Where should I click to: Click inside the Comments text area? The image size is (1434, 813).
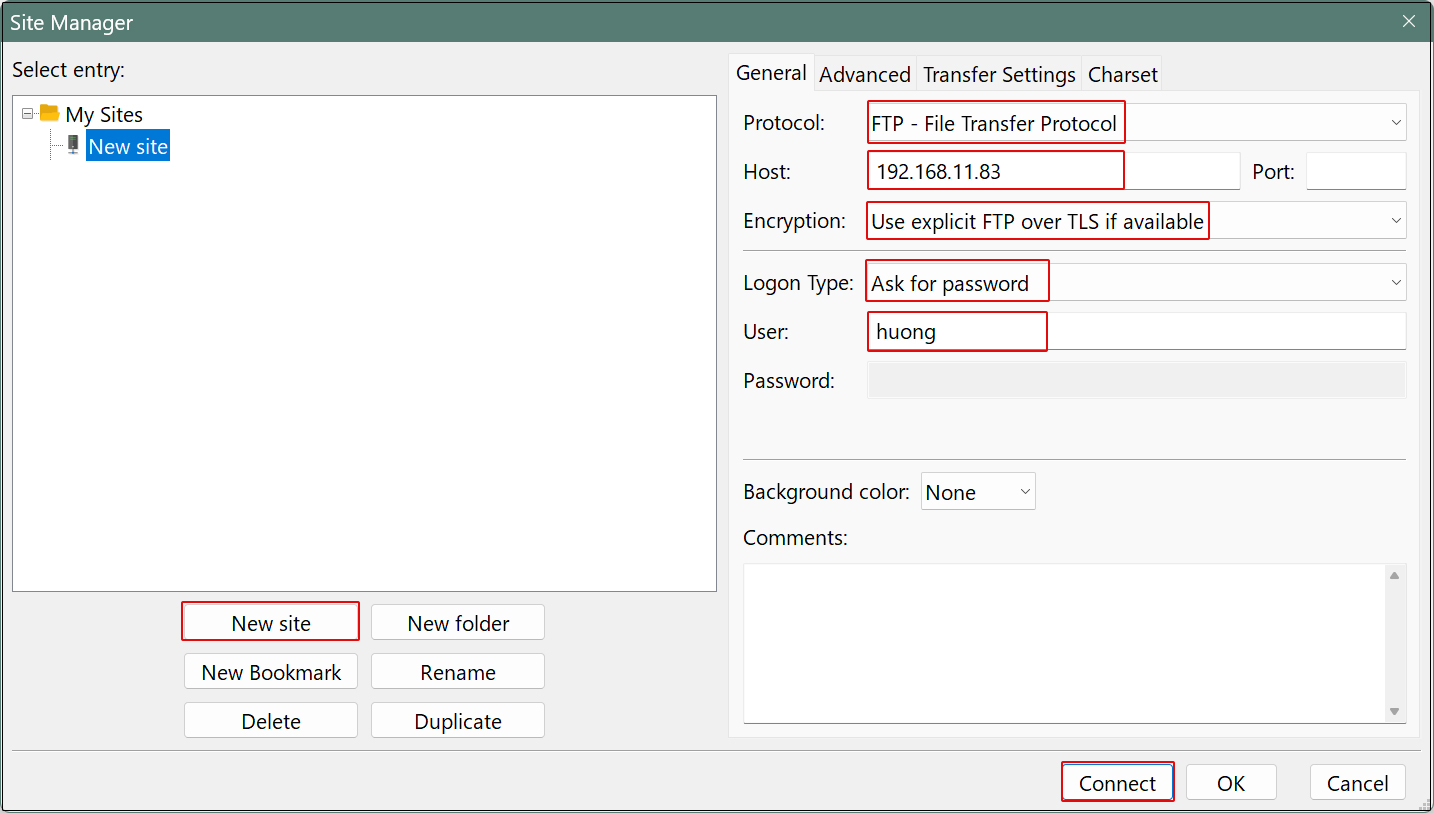pyautogui.click(x=1064, y=643)
